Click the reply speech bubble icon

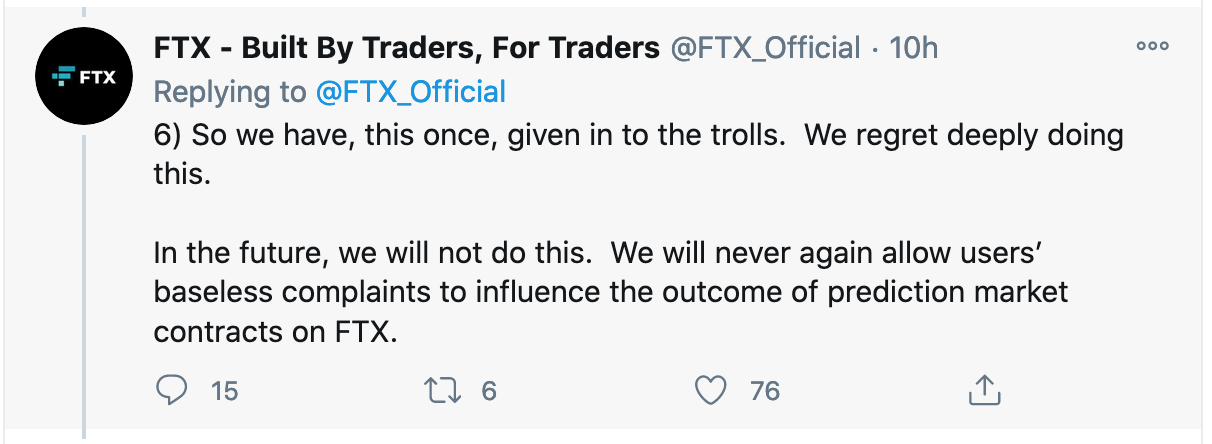tap(172, 390)
